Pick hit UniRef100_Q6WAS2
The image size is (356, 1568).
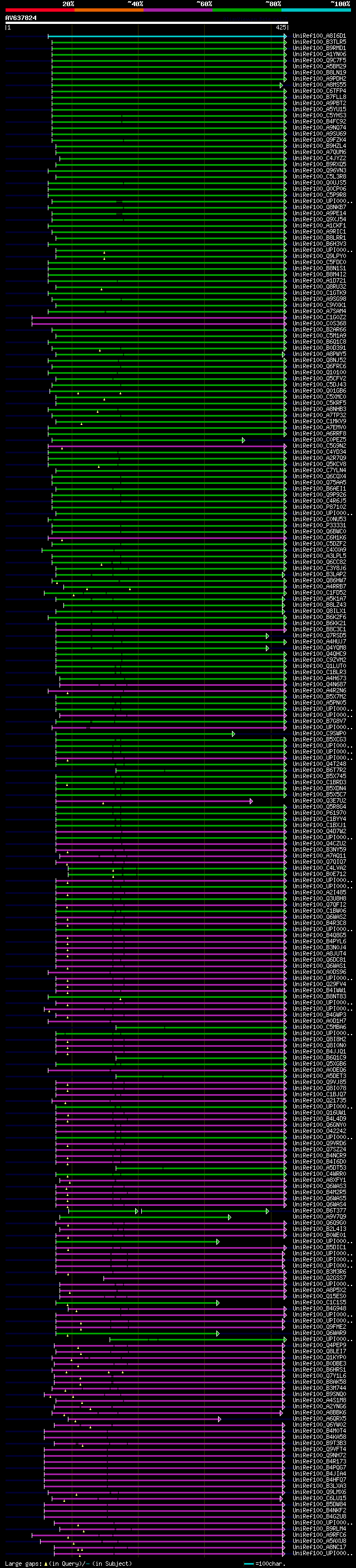pyautogui.click(x=319, y=917)
